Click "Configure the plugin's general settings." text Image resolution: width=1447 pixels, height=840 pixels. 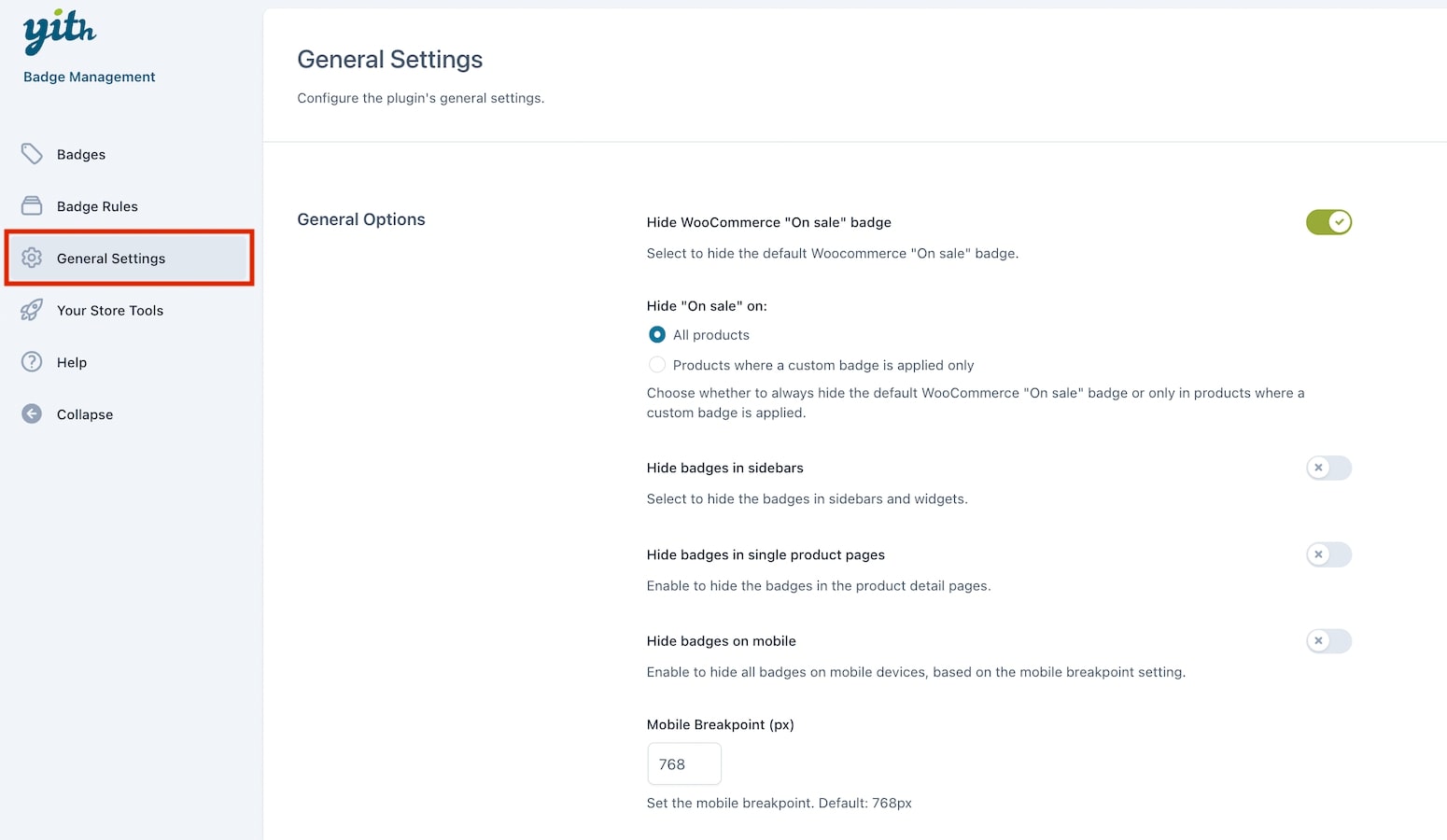[x=421, y=98]
